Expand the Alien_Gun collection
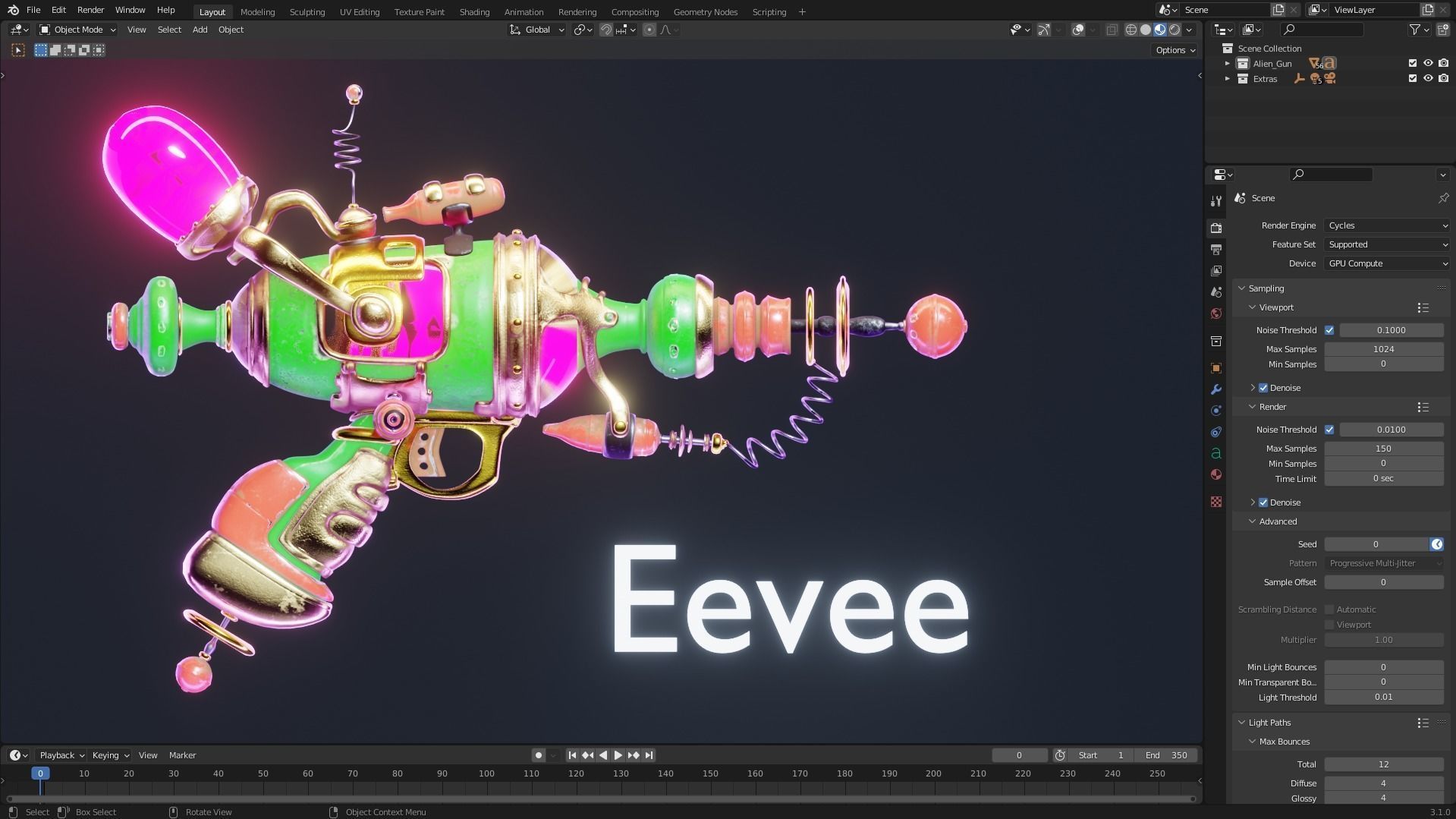 (x=1228, y=64)
